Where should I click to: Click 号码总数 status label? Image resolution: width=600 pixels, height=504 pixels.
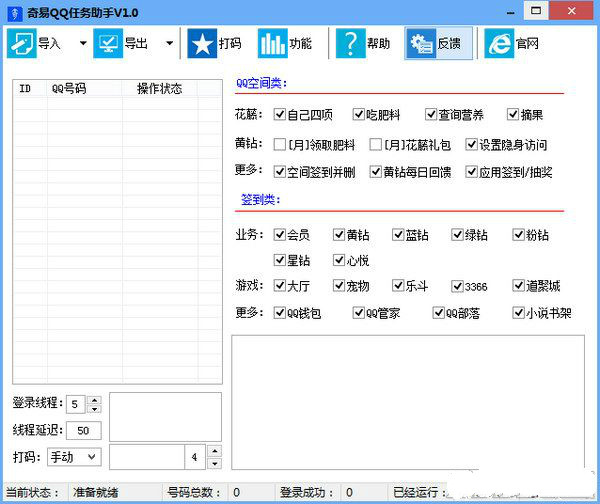(x=194, y=492)
